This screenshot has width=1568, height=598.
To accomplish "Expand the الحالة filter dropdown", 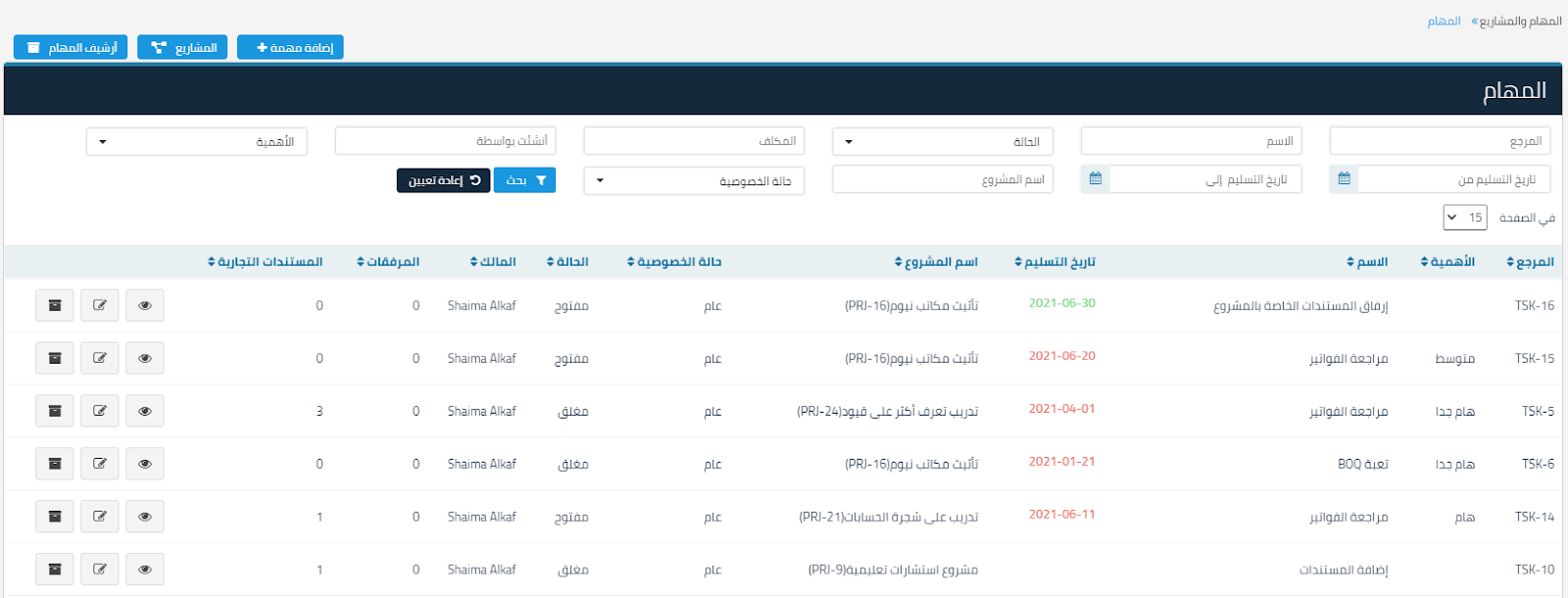I will [942, 142].
